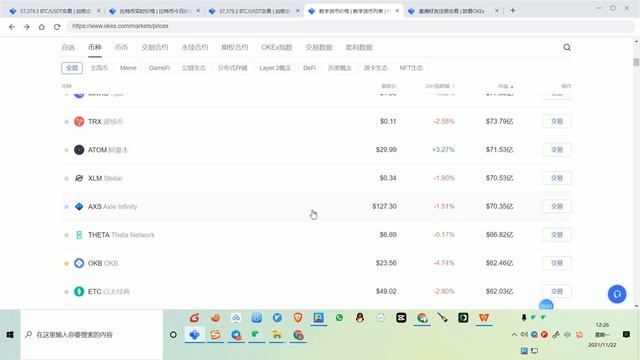Click the 交易 button for OKB
The height and width of the screenshot is (360, 640).
(557, 263)
